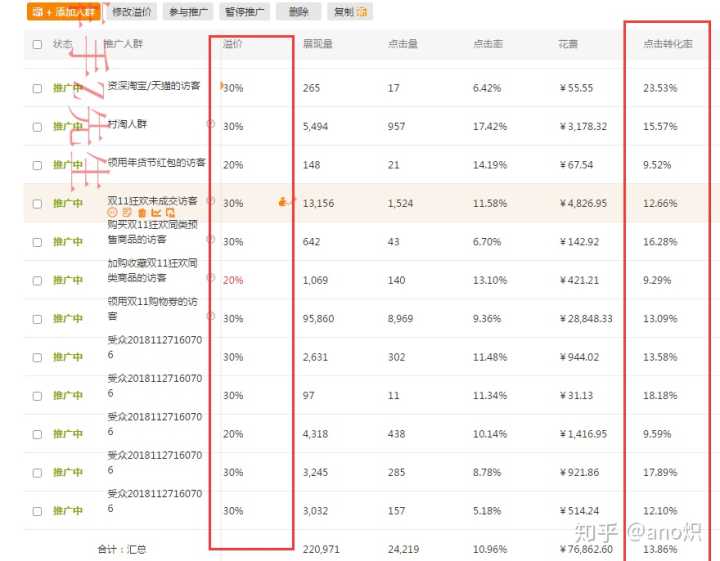Select checkbox for 领用双11购物券的访客 row
The height and width of the screenshot is (561, 720).
coord(37,319)
